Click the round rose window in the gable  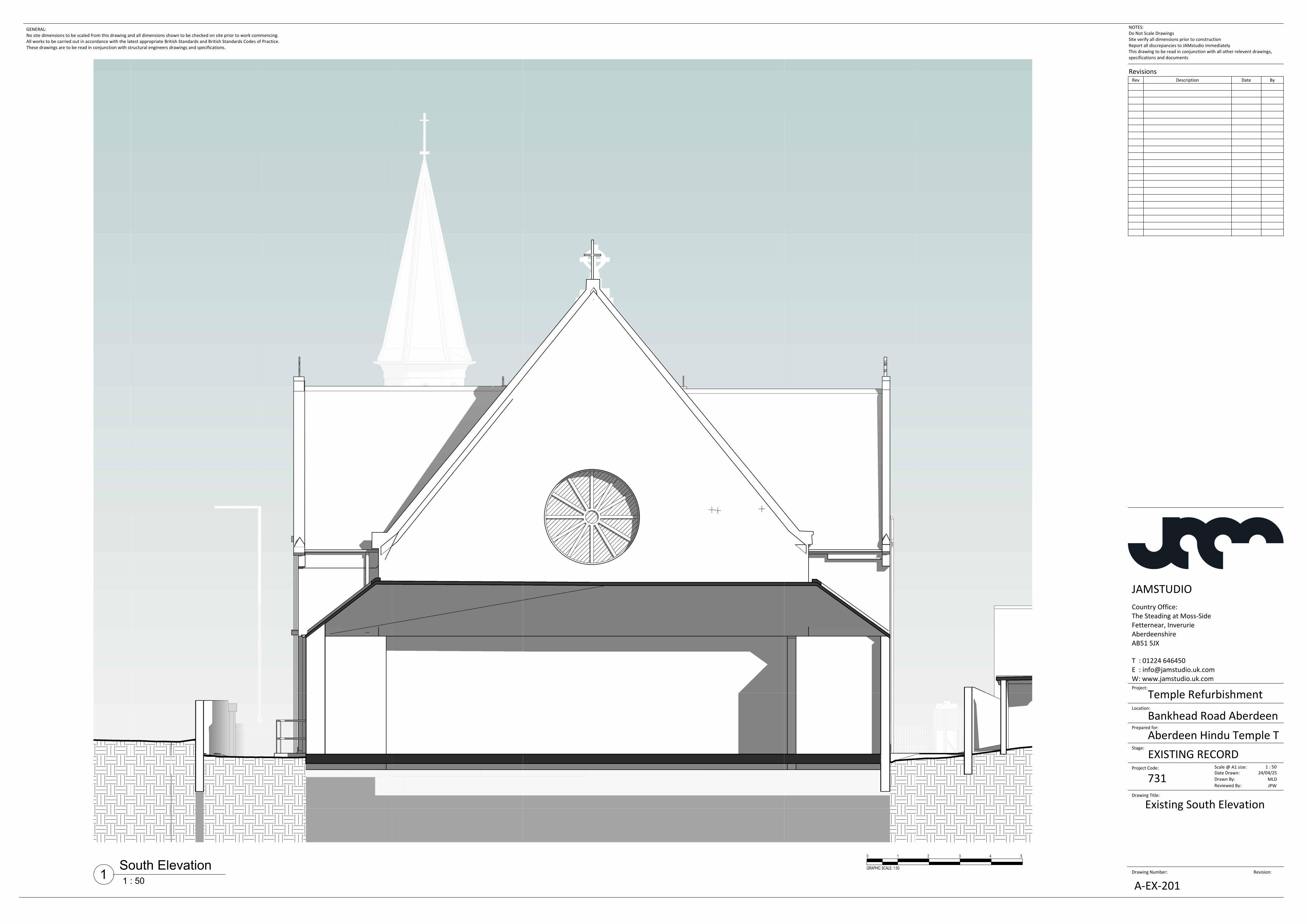point(592,517)
